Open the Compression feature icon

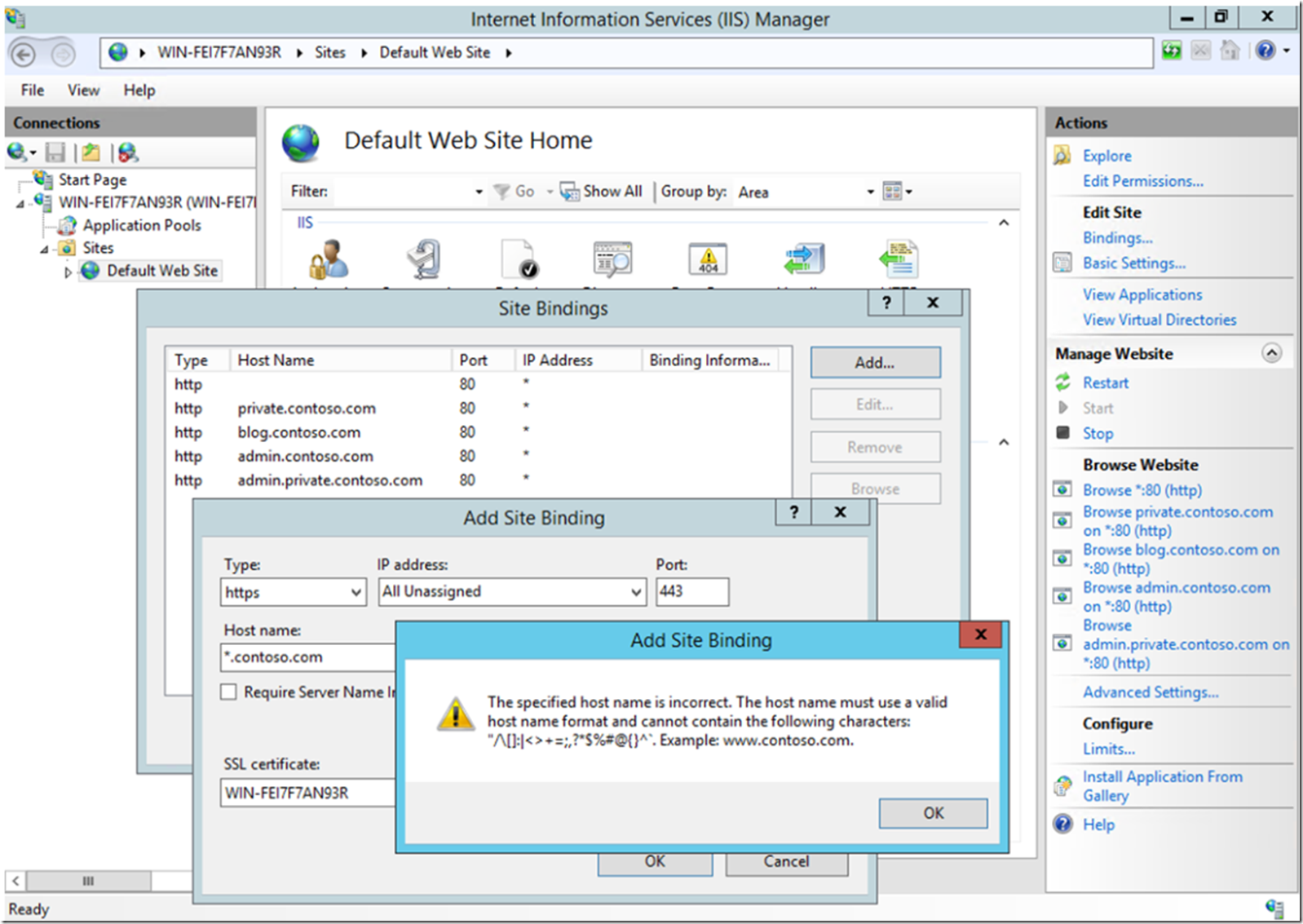[424, 259]
